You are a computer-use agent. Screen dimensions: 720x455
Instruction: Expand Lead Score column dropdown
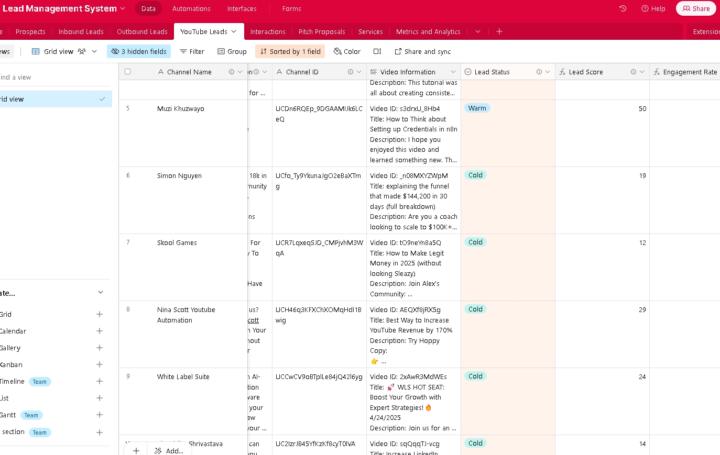[x=642, y=72]
